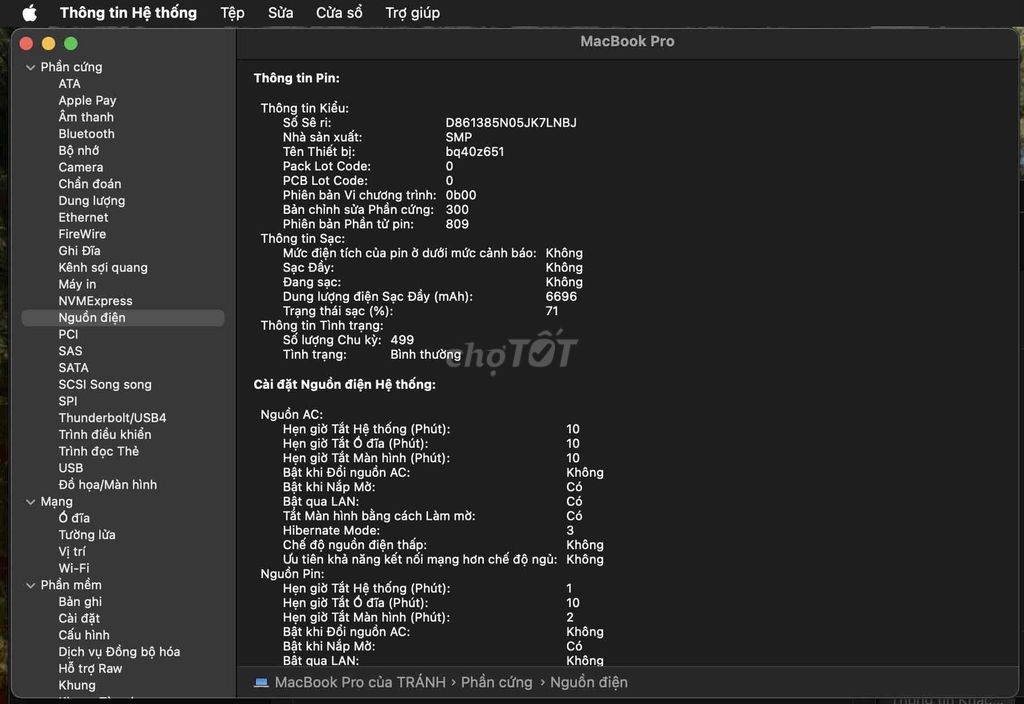Select SCSI Song song in the sidebar
Screen dimensions: 1024x704
tap(104, 385)
